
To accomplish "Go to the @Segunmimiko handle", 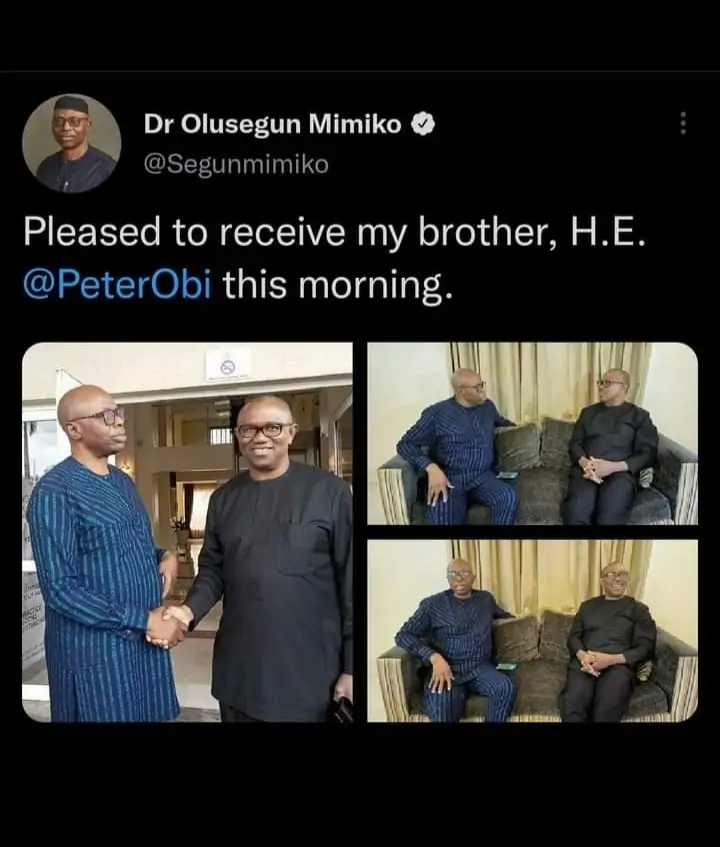I will pyautogui.click(x=236, y=165).
